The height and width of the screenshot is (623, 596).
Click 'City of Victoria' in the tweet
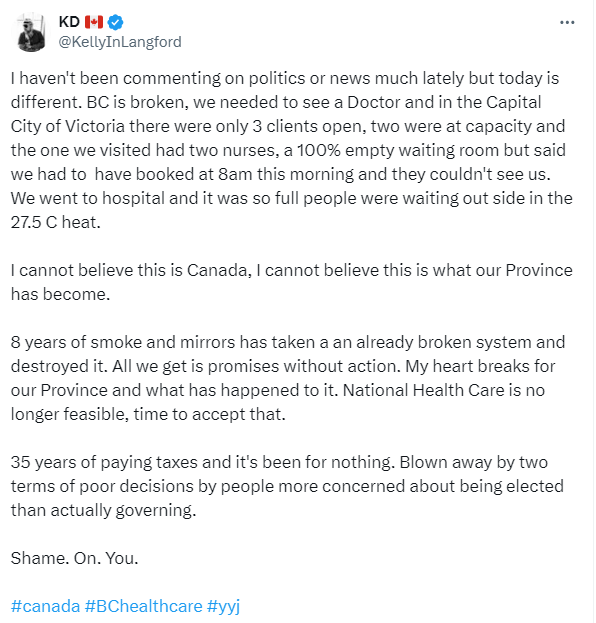[68, 126]
